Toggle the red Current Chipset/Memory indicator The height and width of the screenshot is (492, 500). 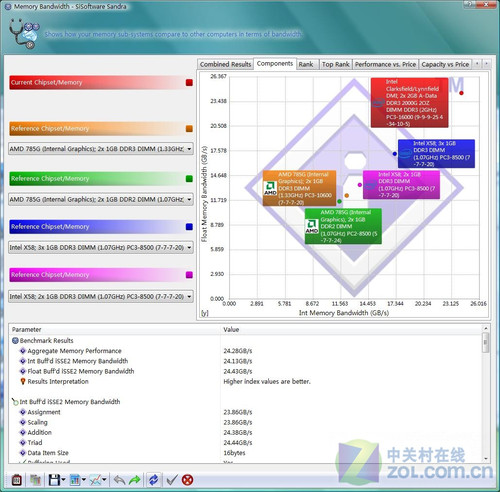click(189, 82)
